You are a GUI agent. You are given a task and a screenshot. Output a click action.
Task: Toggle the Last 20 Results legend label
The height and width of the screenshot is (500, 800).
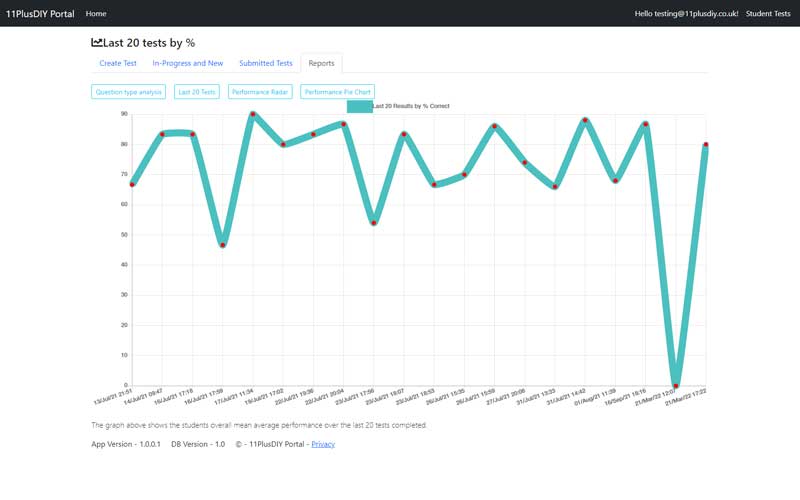pos(410,105)
